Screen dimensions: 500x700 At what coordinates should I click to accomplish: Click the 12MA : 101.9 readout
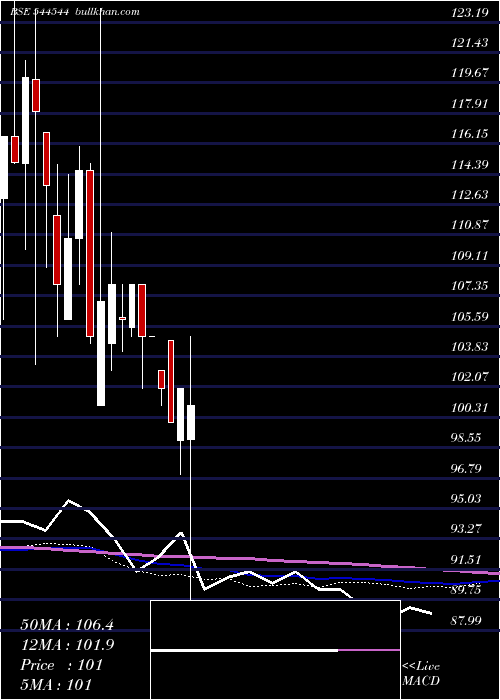(x=67, y=645)
